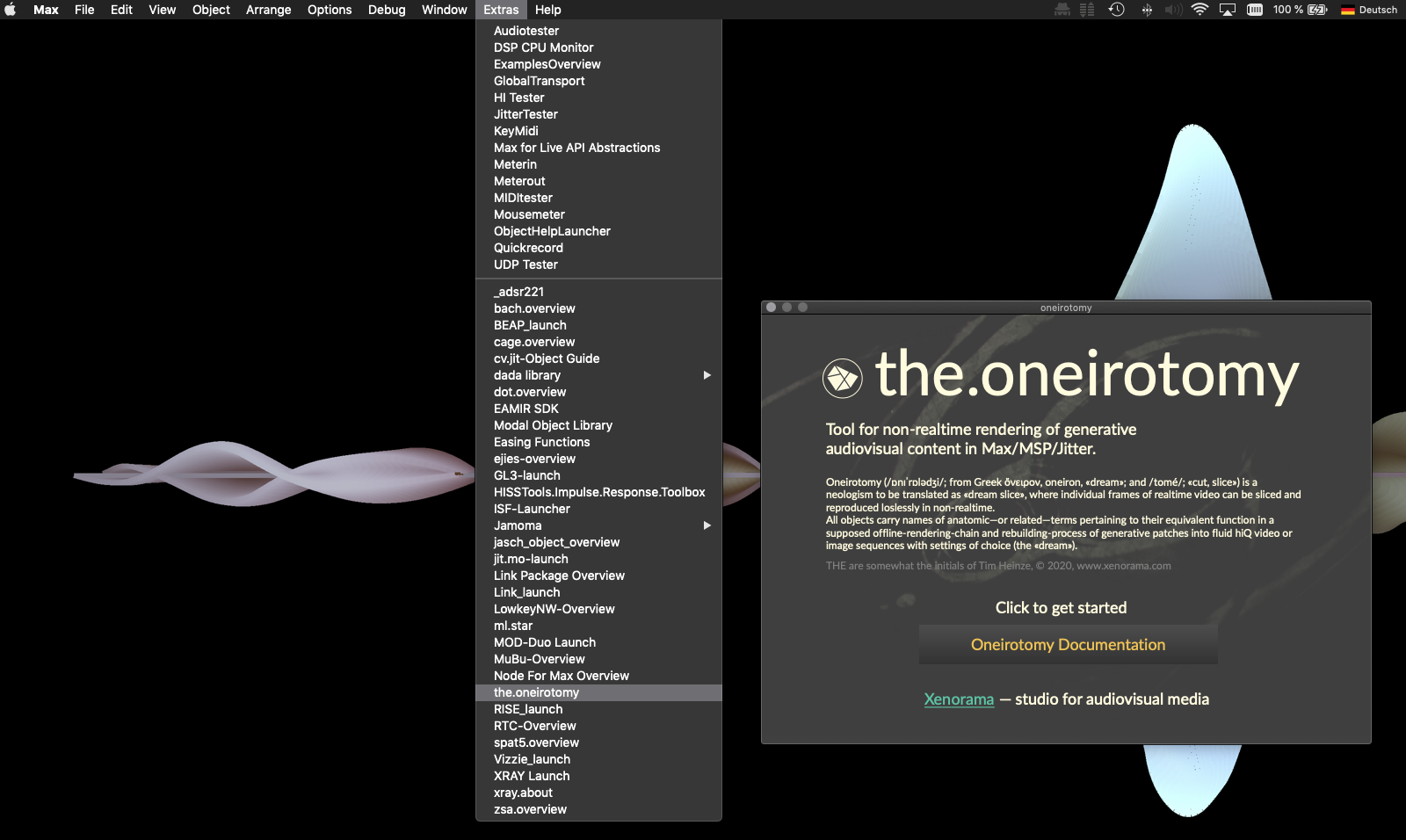Select Audiotester from Extras menu
Image resolution: width=1406 pixels, height=840 pixels.
click(598, 31)
